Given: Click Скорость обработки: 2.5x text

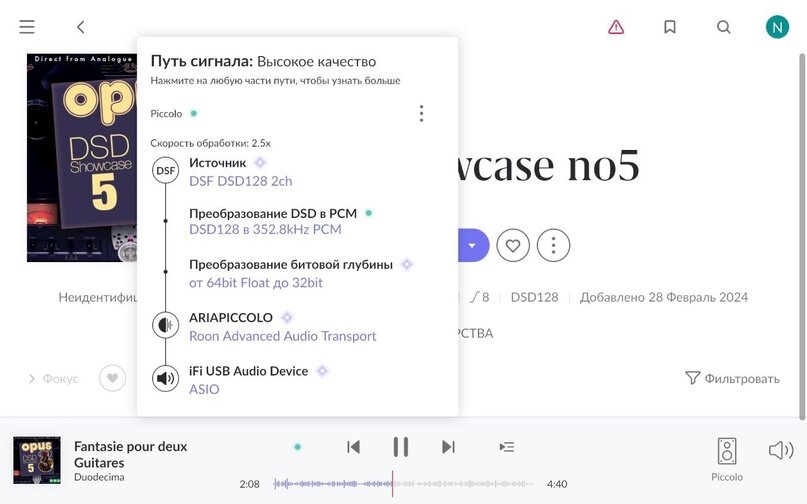Looking at the screenshot, I should pyautogui.click(x=210, y=143).
